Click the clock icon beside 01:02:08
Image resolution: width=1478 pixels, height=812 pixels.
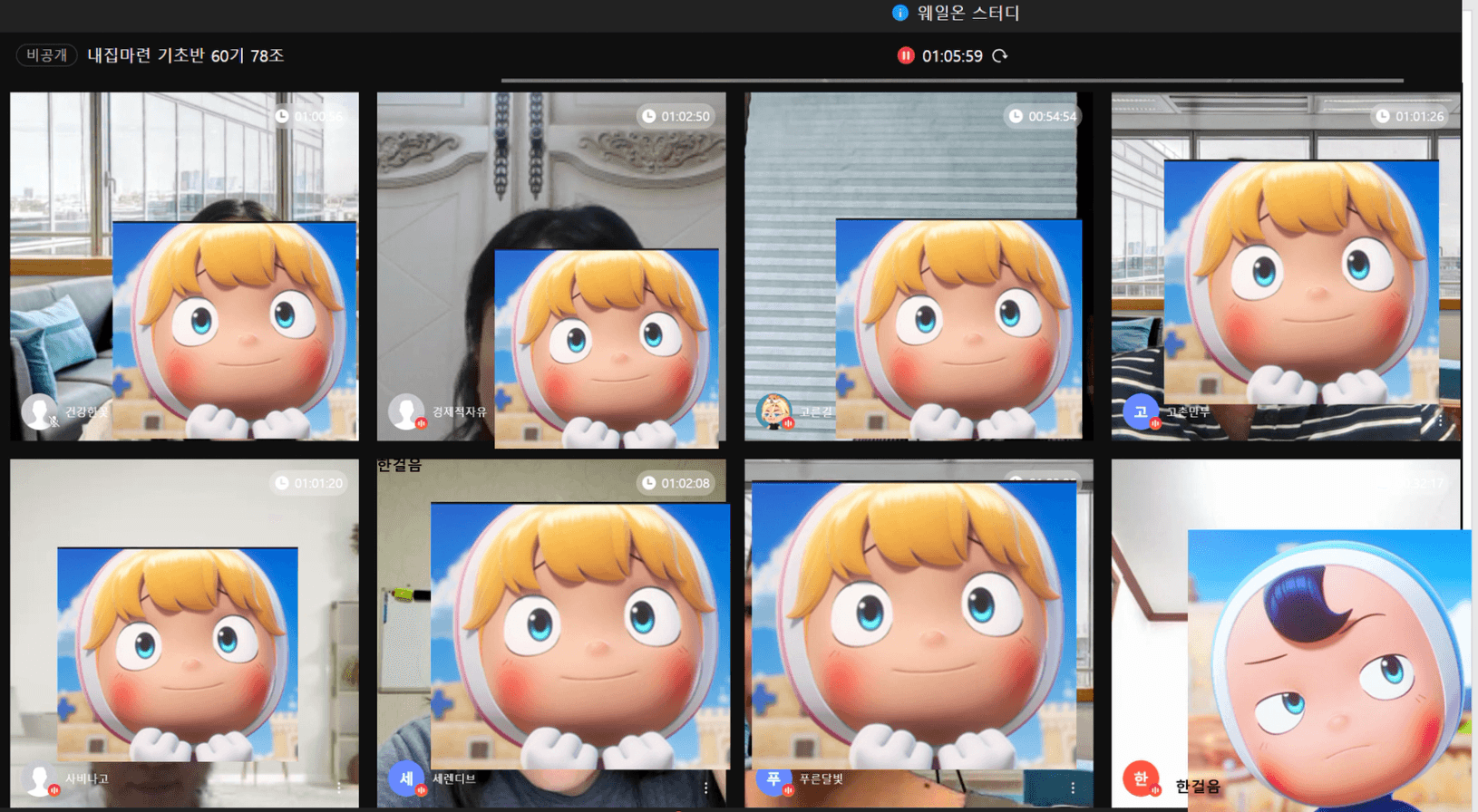[648, 483]
